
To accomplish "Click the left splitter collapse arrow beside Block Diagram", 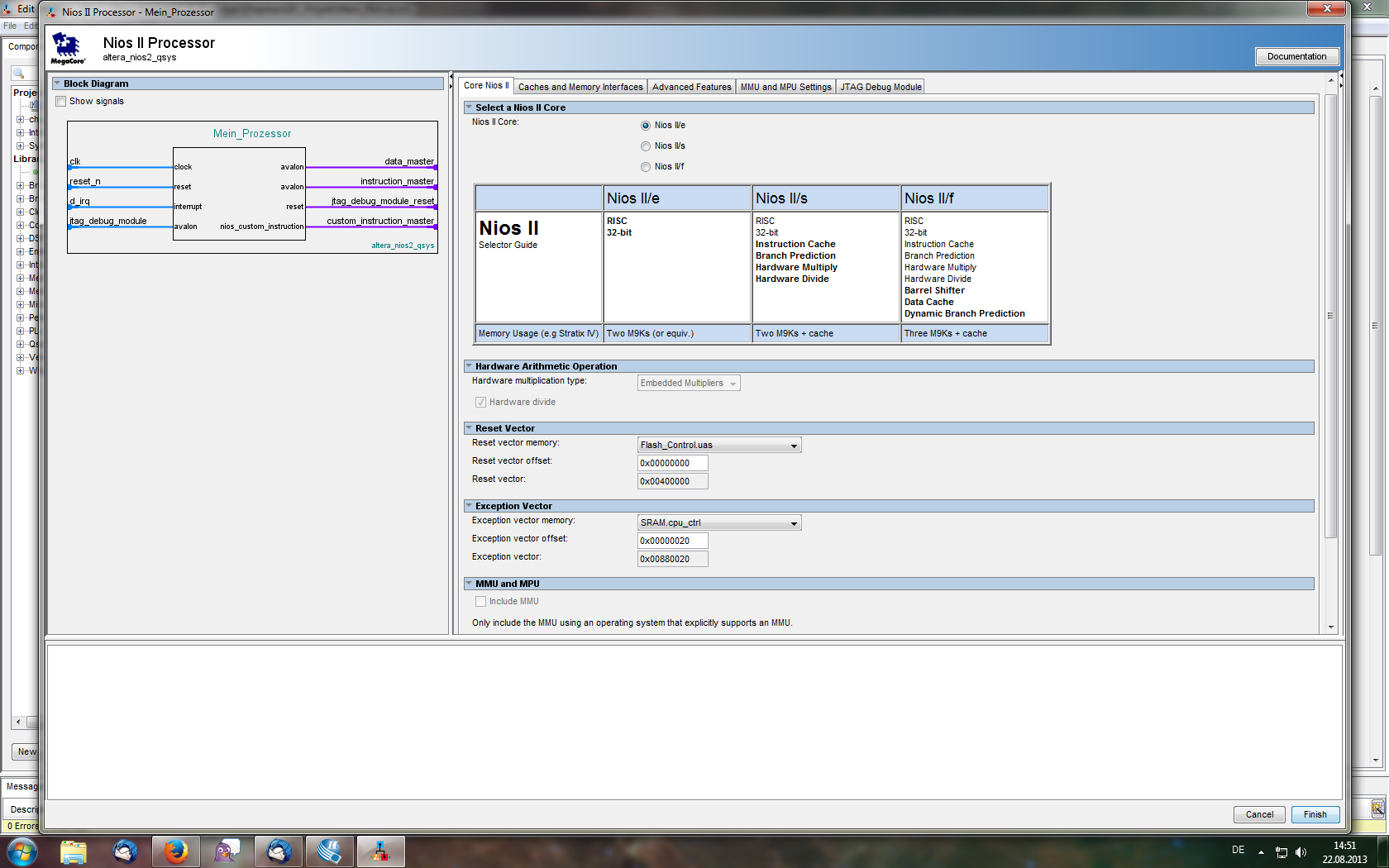I will [x=451, y=77].
